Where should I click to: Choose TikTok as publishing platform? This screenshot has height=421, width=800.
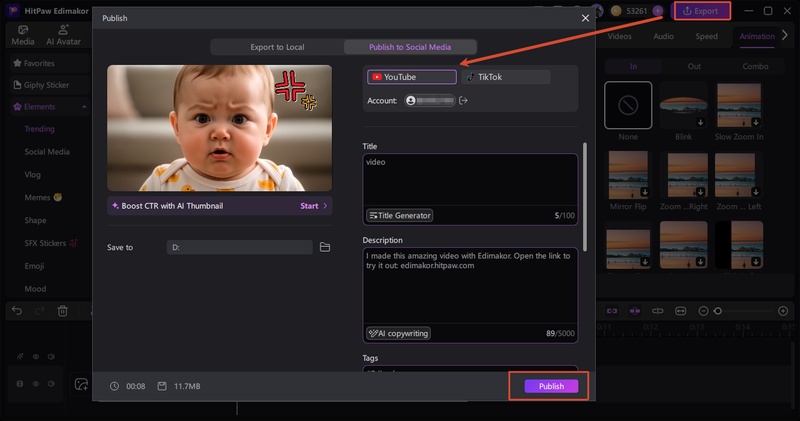coord(506,77)
